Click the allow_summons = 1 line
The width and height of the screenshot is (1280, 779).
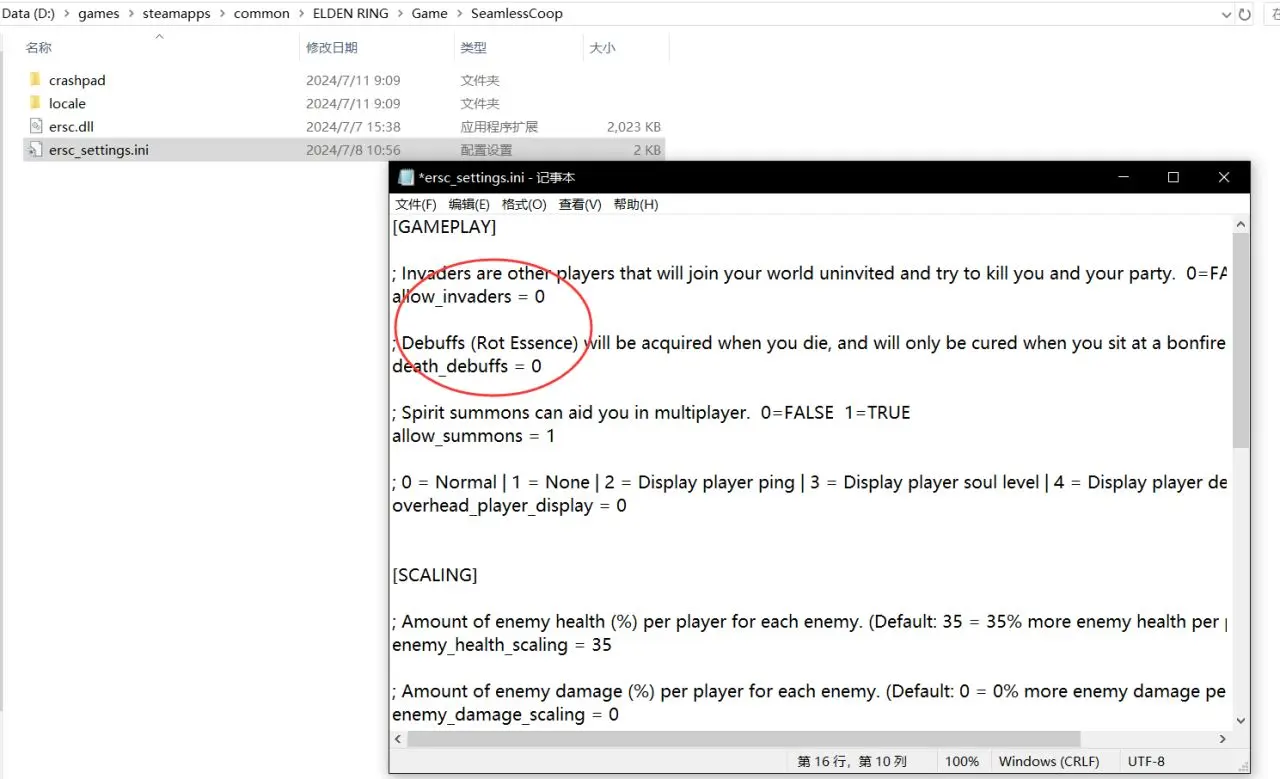tap(473, 436)
